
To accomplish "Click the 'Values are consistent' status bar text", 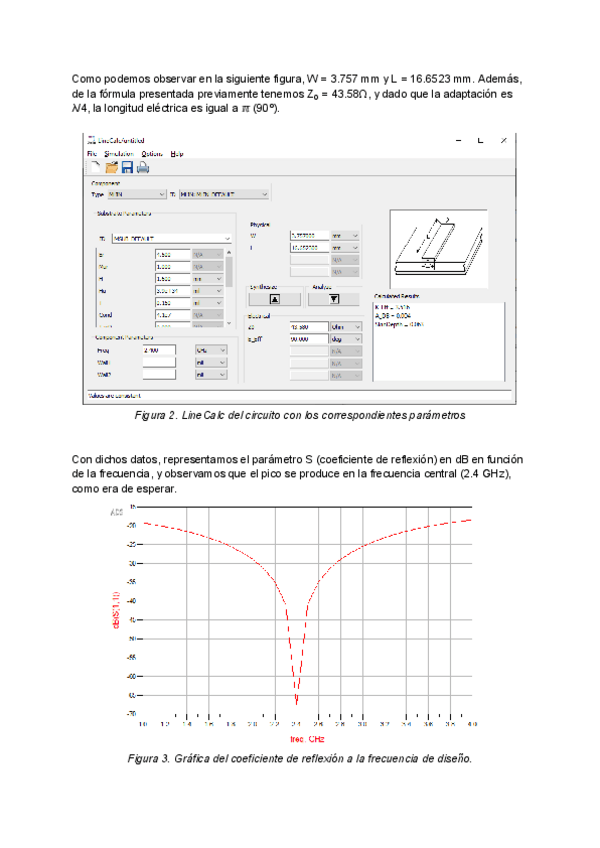I will point(115,396).
